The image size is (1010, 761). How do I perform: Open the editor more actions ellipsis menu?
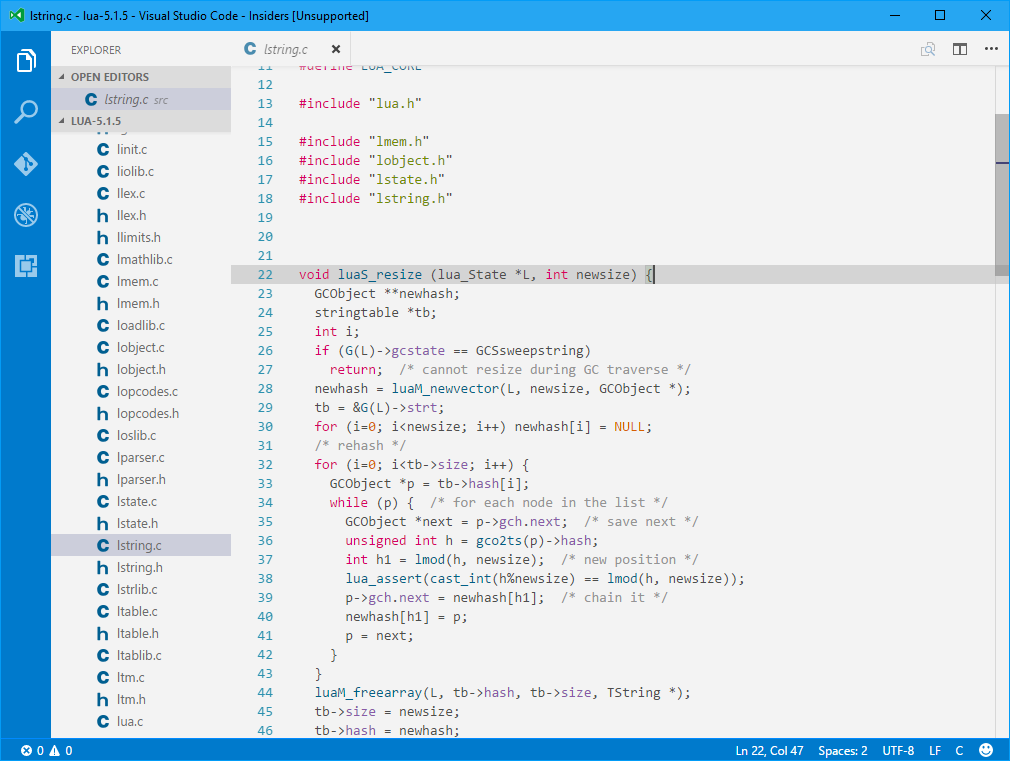[991, 49]
